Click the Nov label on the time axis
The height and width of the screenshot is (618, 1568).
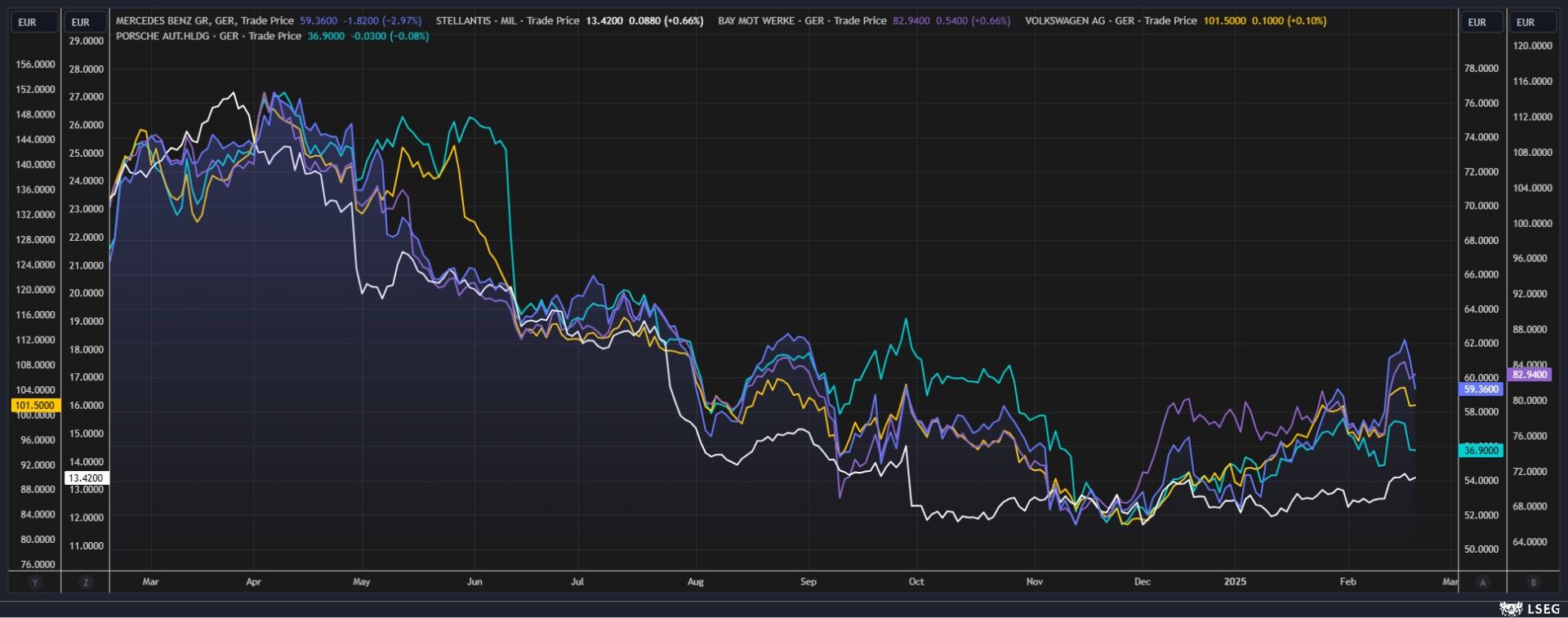click(x=1035, y=582)
